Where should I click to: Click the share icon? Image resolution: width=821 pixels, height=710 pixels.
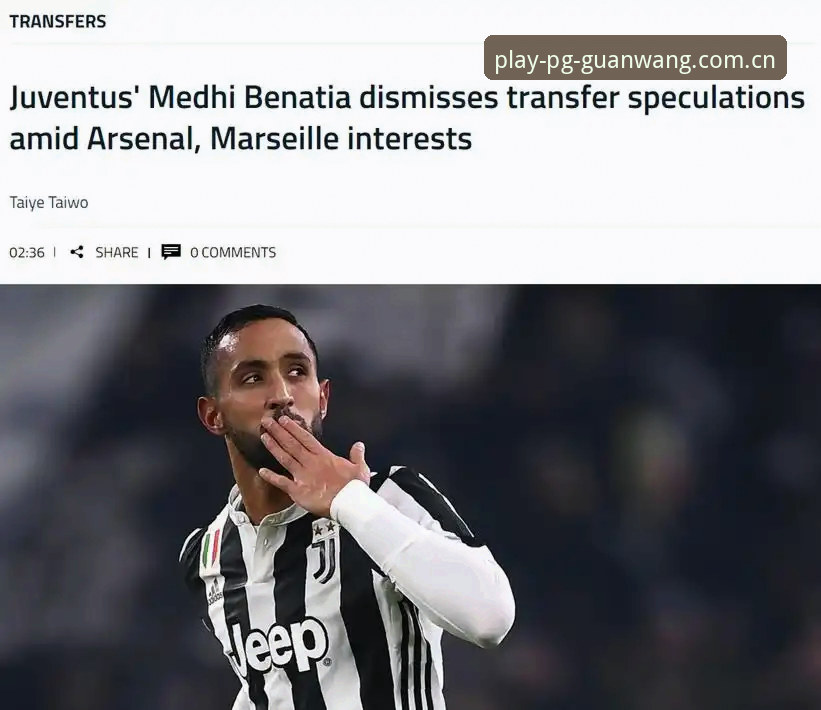(x=77, y=252)
